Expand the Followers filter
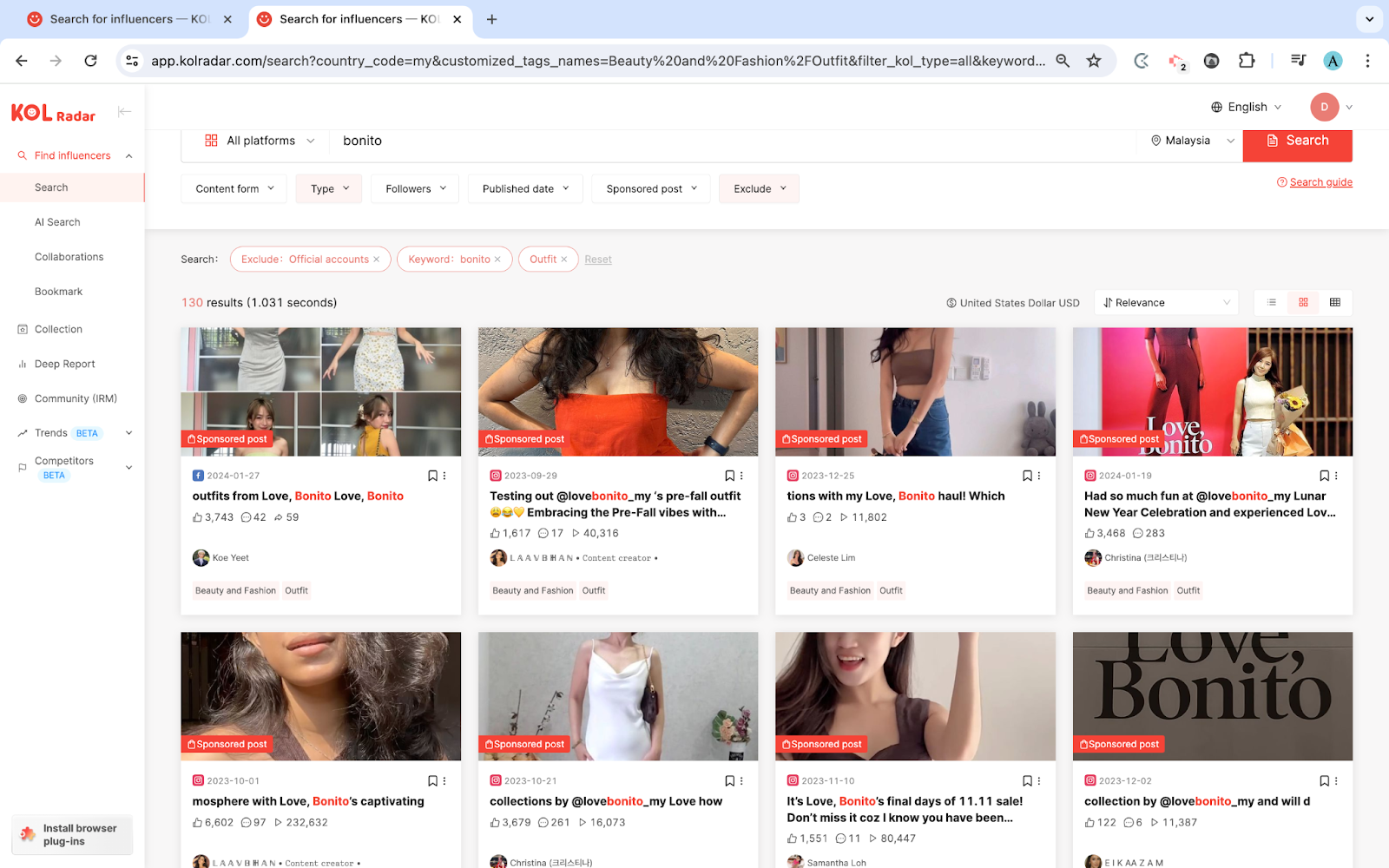 [x=415, y=188]
